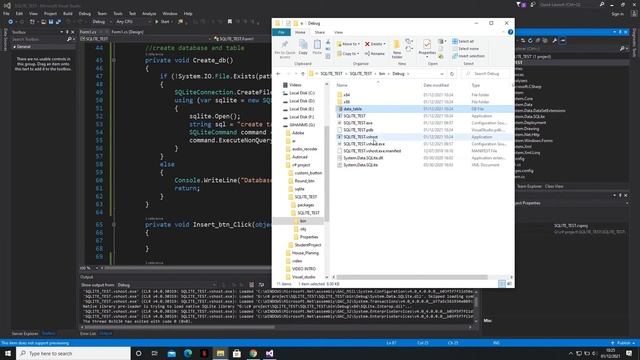Switch to Form1.cs [Design] tab
The width and height of the screenshot is (640, 360).
click(x=127, y=32)
